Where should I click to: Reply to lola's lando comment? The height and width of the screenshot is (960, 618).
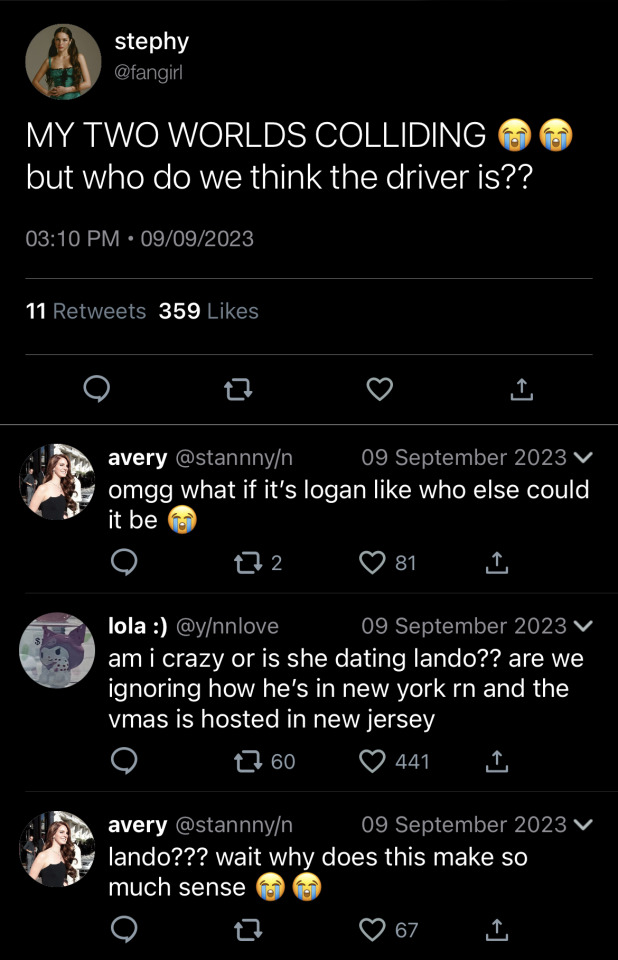click(x=123, y=762)
